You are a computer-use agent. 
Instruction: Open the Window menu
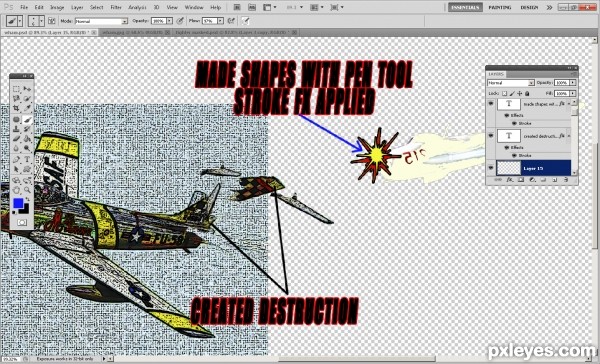[x=194, y=7]
